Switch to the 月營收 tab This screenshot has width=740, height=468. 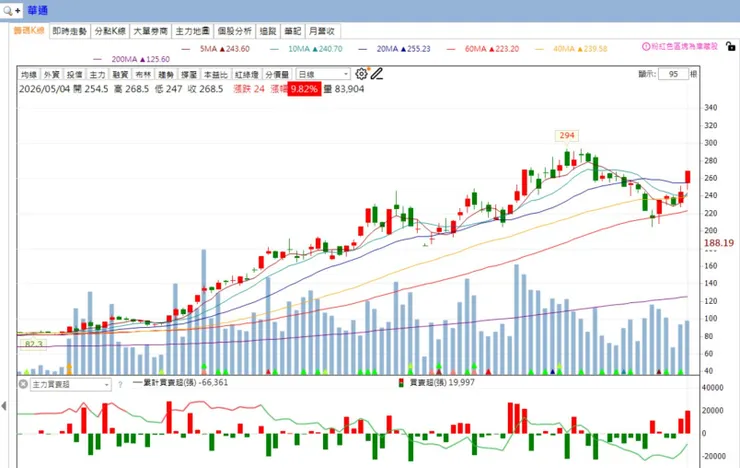(x=322, y=31)
